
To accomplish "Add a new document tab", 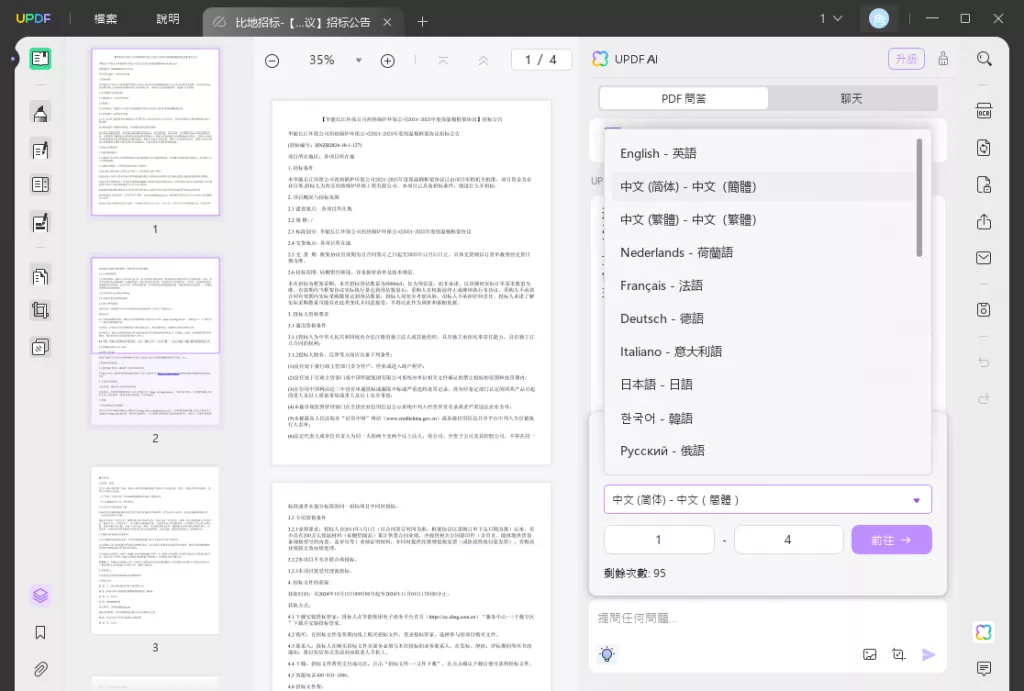I will click(x=423, y=22).
